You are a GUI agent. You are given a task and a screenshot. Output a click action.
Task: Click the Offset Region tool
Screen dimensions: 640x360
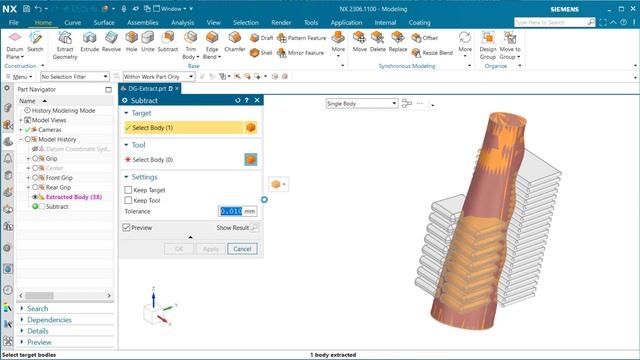pyautogui.click(x=424, y=38)
